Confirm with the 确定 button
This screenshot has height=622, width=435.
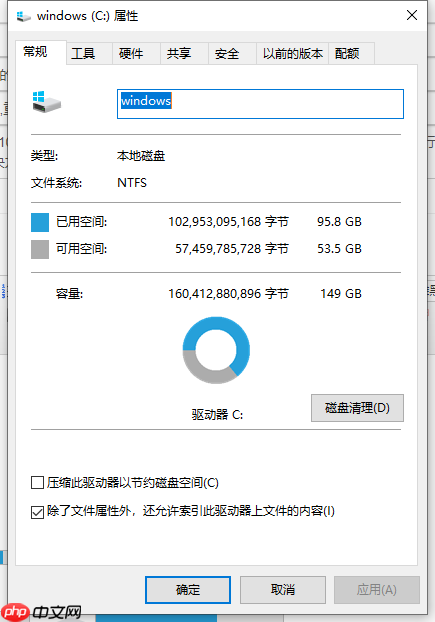(188, 590)
